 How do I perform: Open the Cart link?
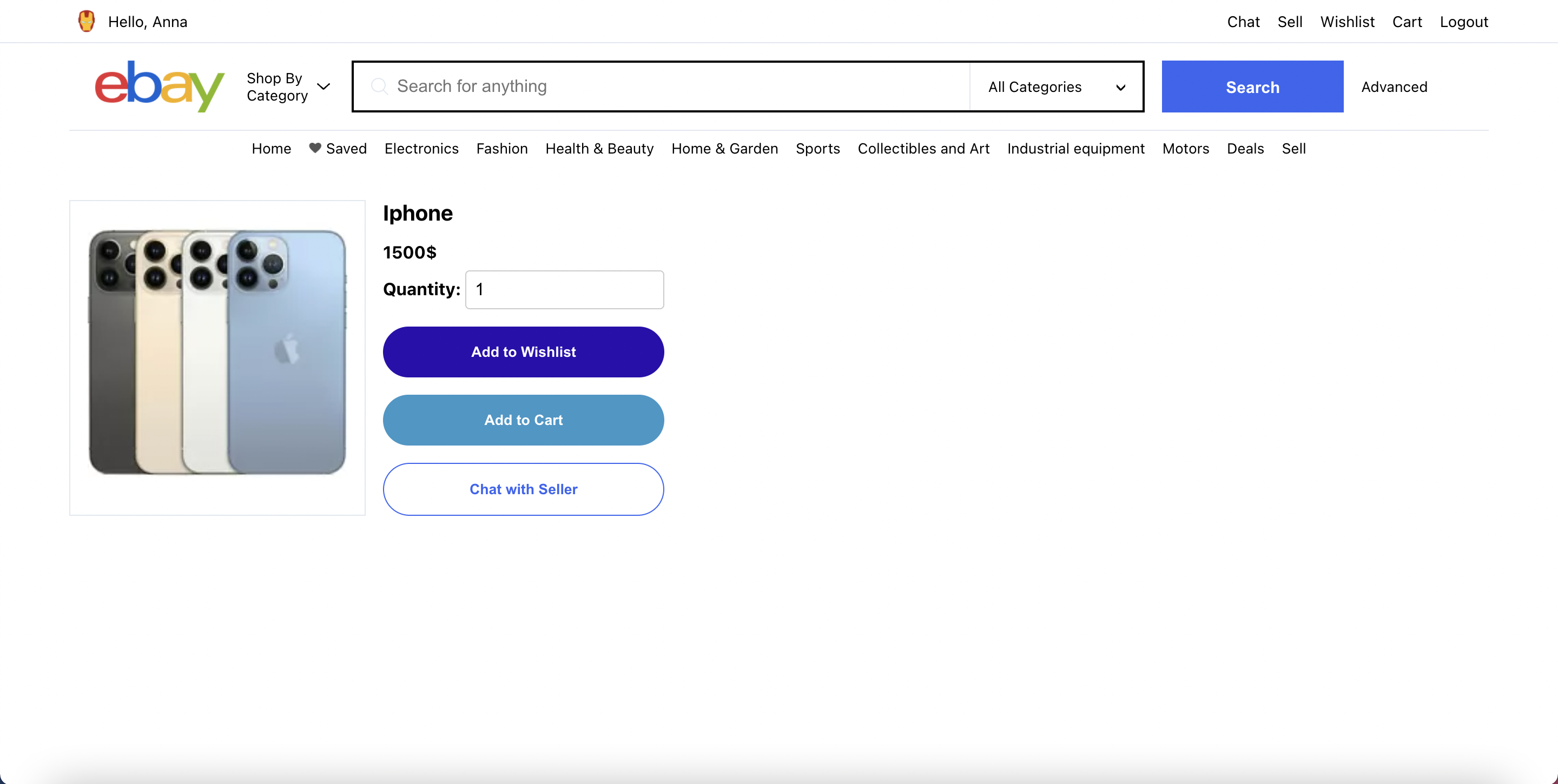(1407, 22)
